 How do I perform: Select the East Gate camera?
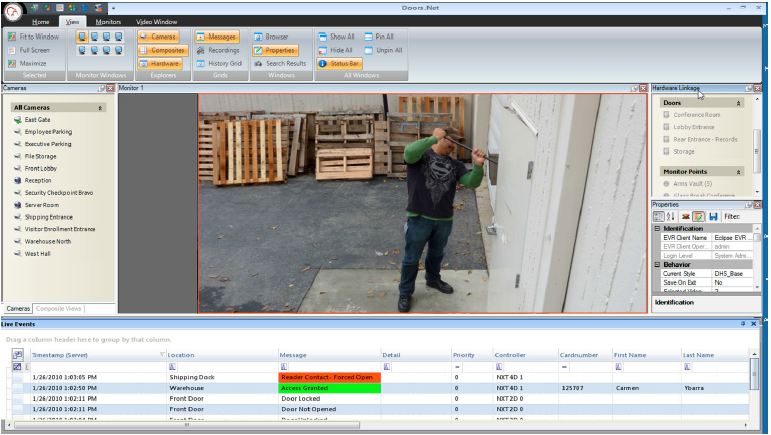[x=32, y=119]
